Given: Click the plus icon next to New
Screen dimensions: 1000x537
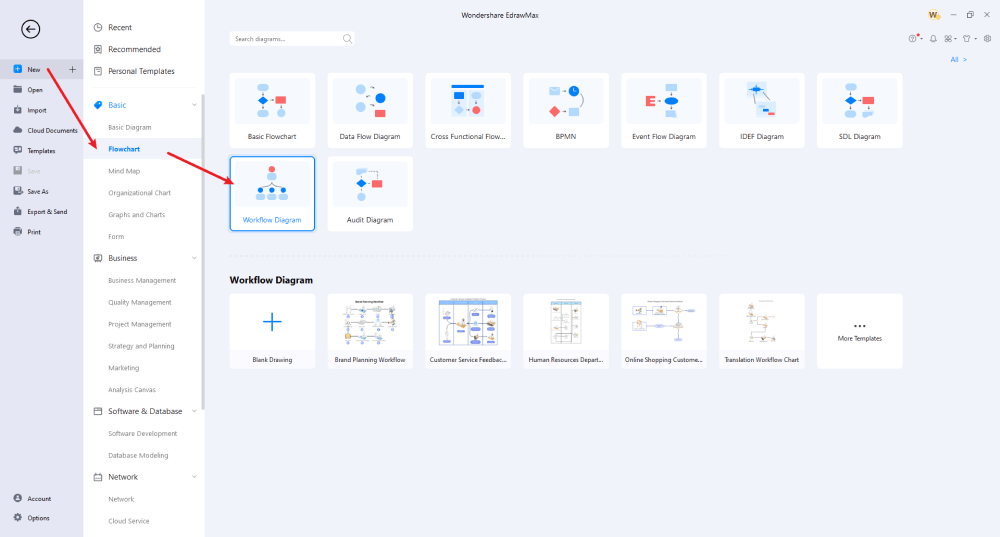Looking at the screenshot, I should point(72,70).
